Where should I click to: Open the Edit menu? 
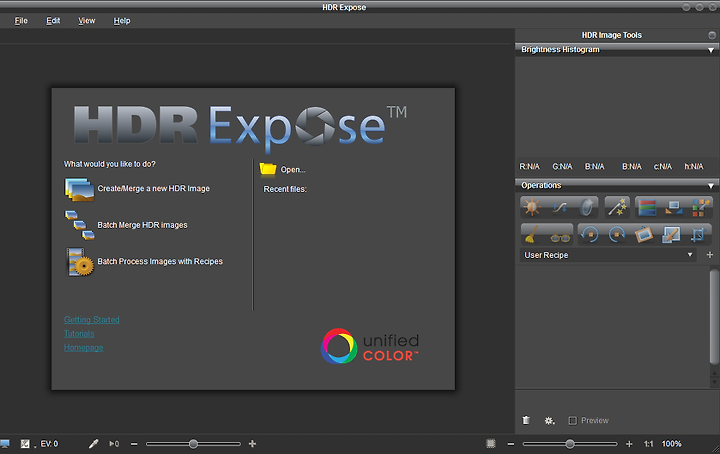53,21
